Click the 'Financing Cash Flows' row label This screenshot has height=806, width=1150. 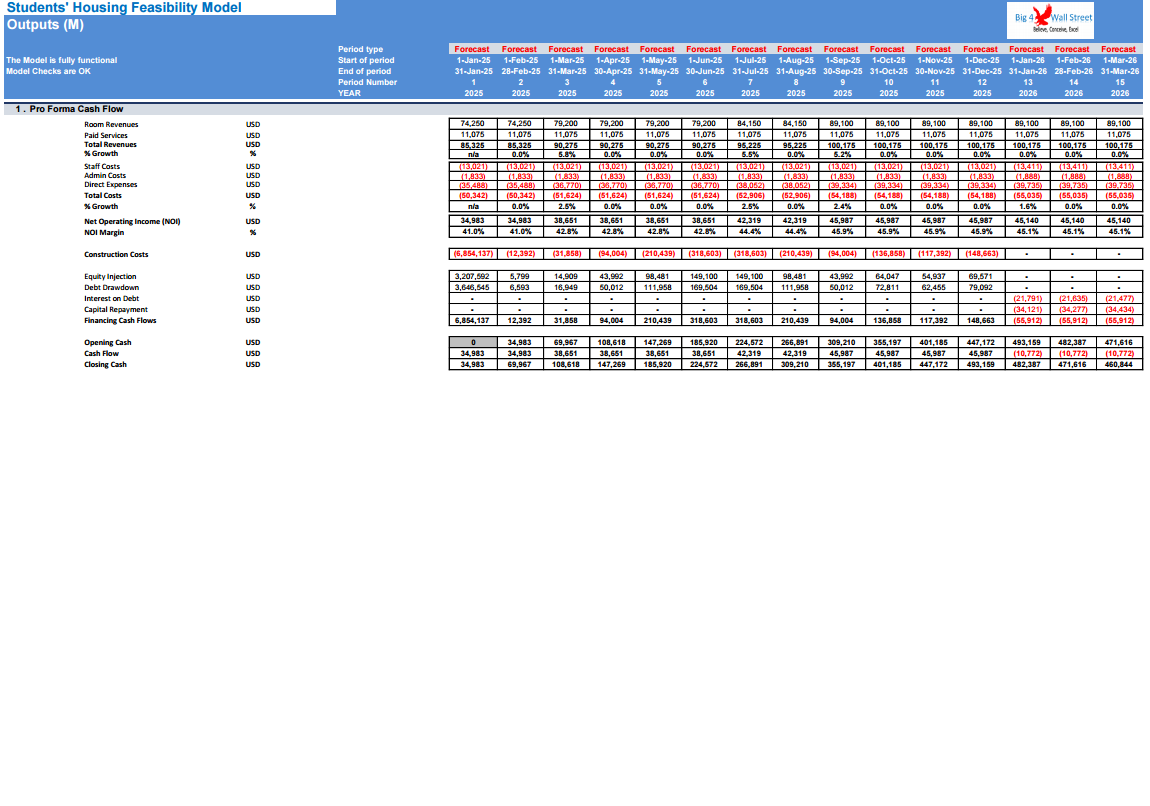(x=120, y=320)
